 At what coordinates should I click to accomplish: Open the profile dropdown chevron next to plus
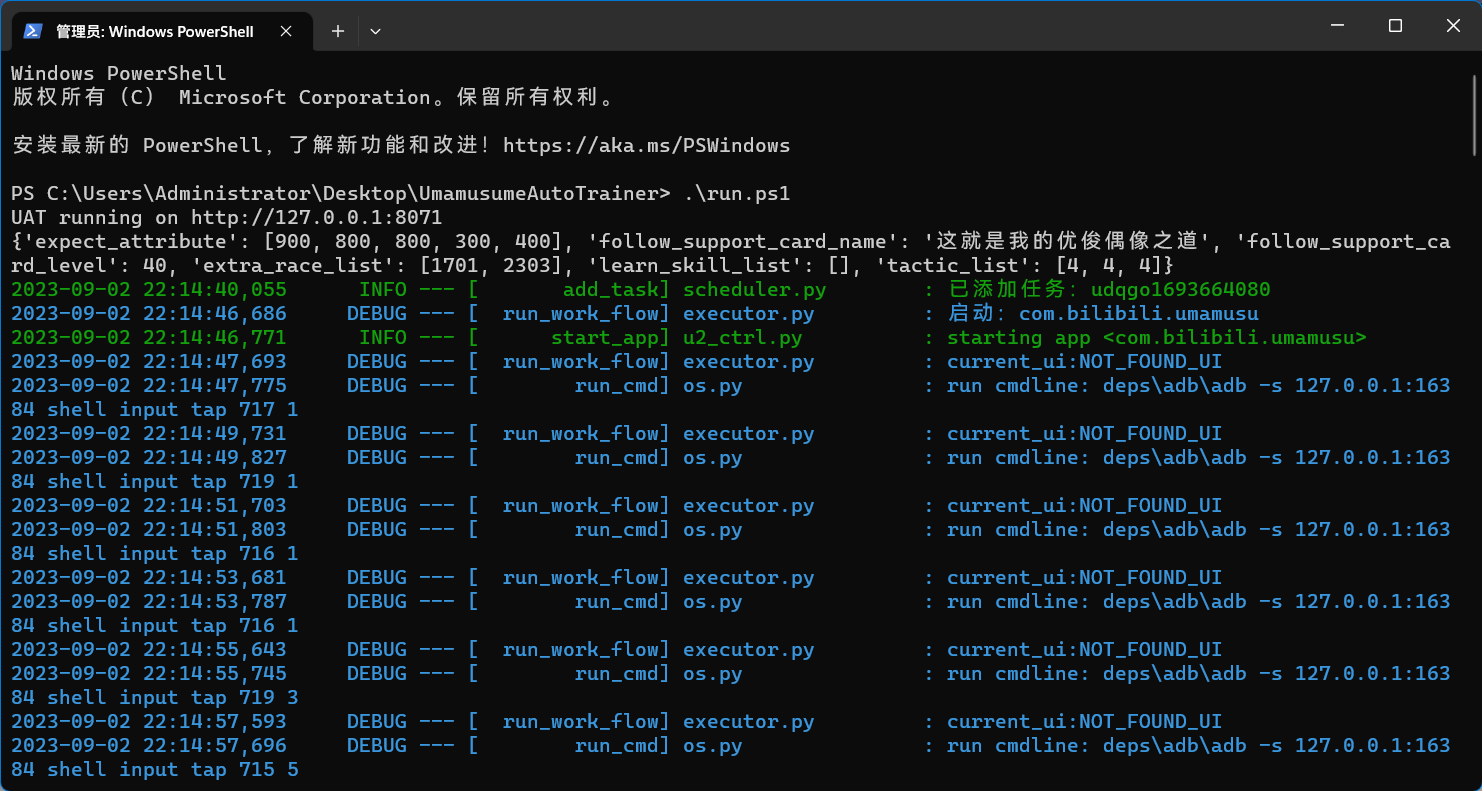[375, 31]
